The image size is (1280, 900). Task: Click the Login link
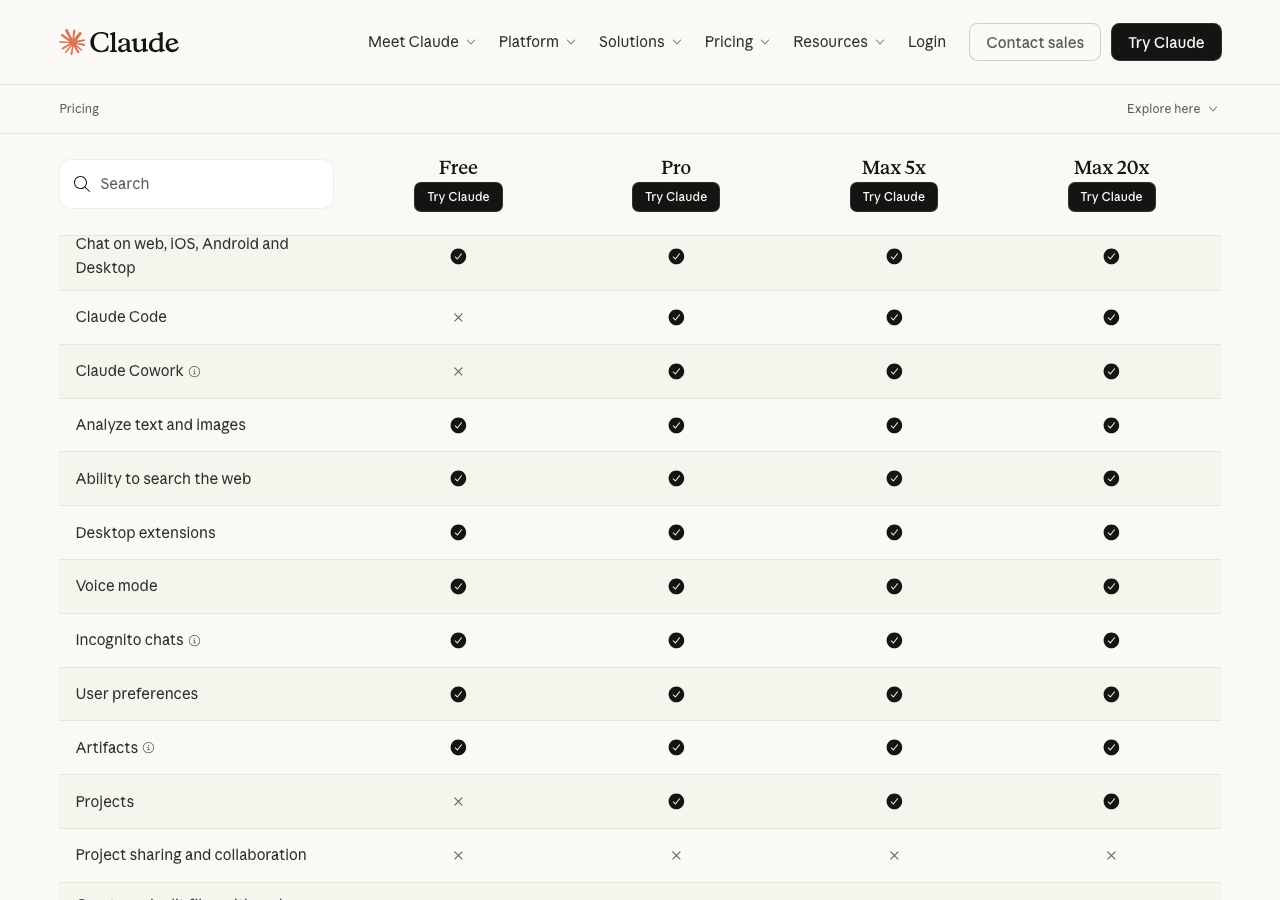(926, 42)
